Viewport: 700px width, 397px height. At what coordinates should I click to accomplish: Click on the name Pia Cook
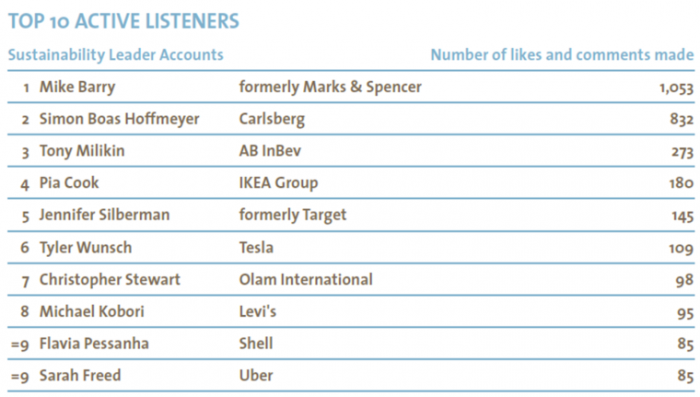pyautogui.click(x=69, y=183)
